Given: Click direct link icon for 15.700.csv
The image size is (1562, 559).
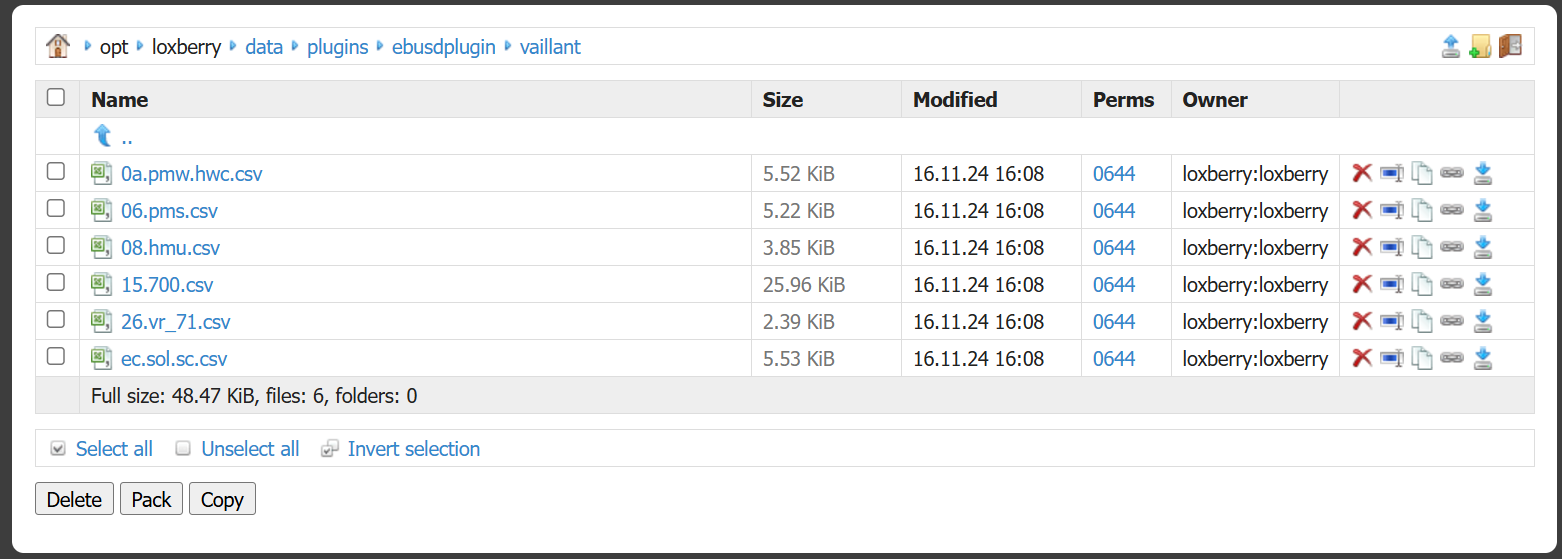Looking at the screenshot, I should point(1452,284).
